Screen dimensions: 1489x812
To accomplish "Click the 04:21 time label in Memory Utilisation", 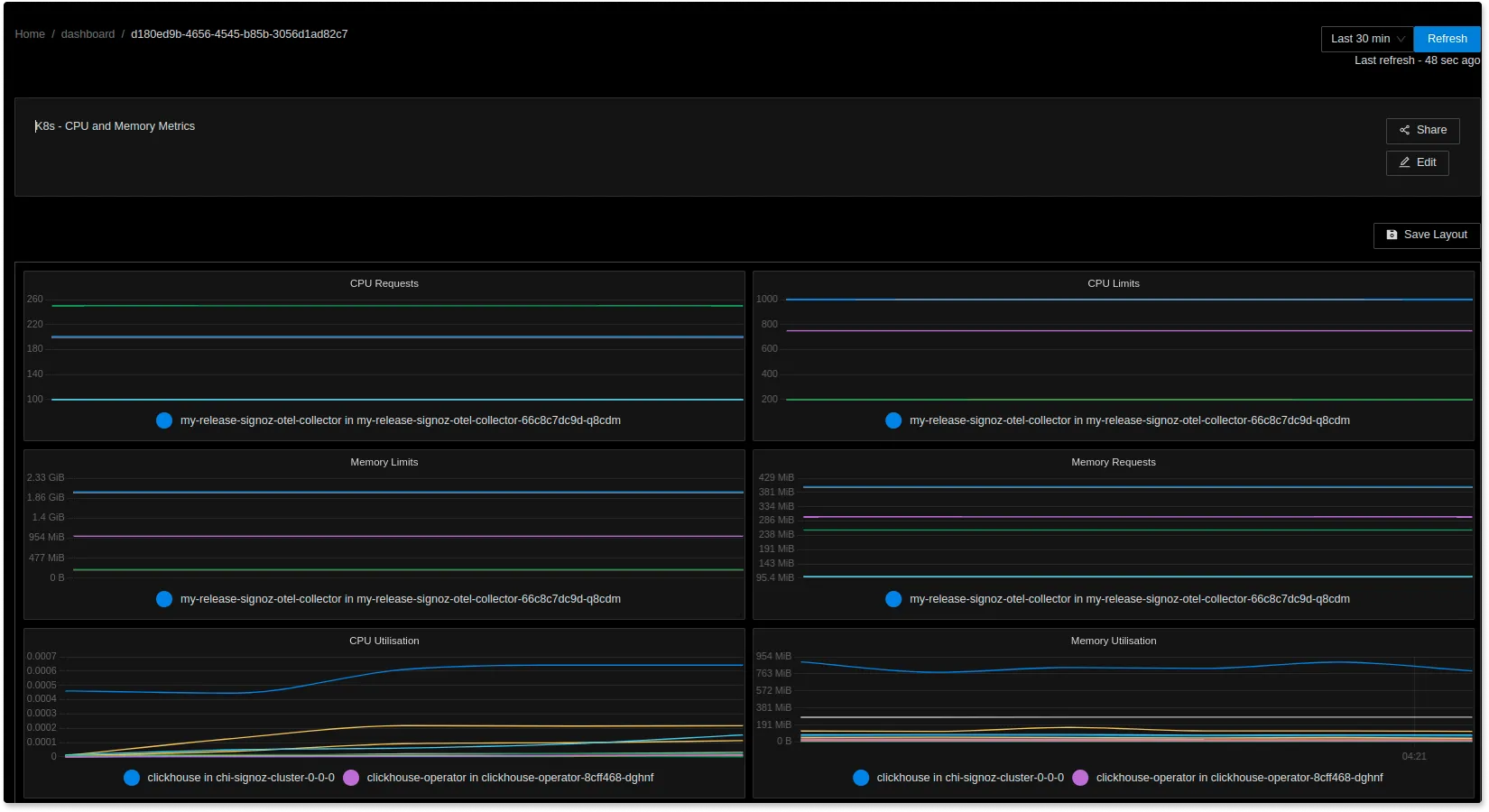I will (x=1414, y=757).
